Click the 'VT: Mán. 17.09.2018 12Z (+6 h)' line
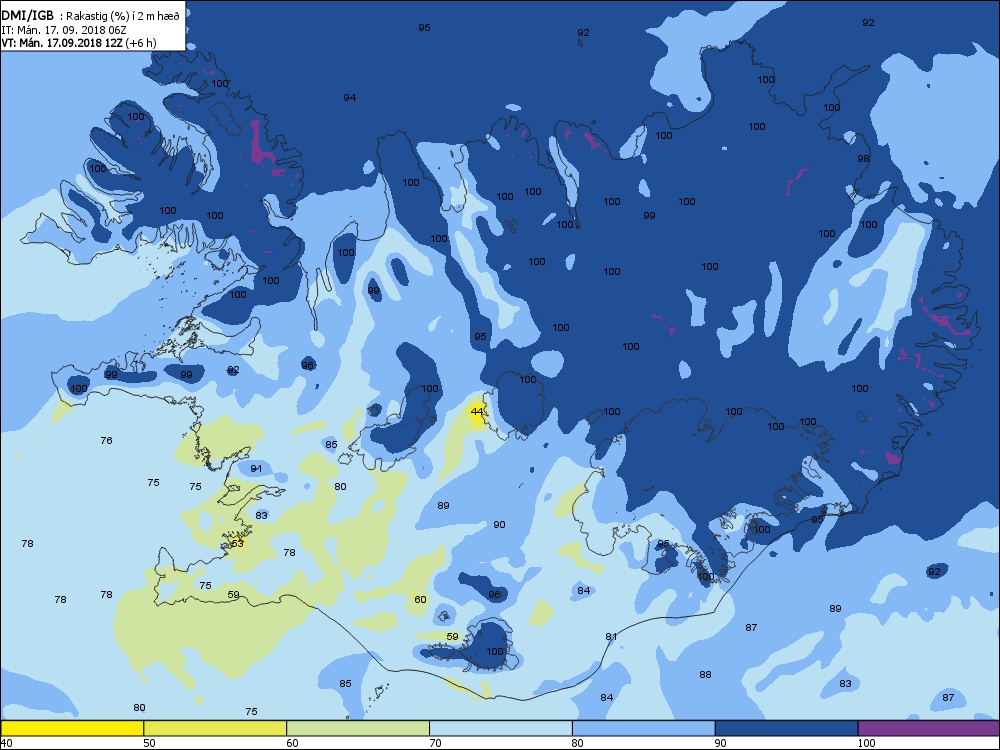Image resolution: width=1000 pixels, height=750 pixels. coord(78,43)
